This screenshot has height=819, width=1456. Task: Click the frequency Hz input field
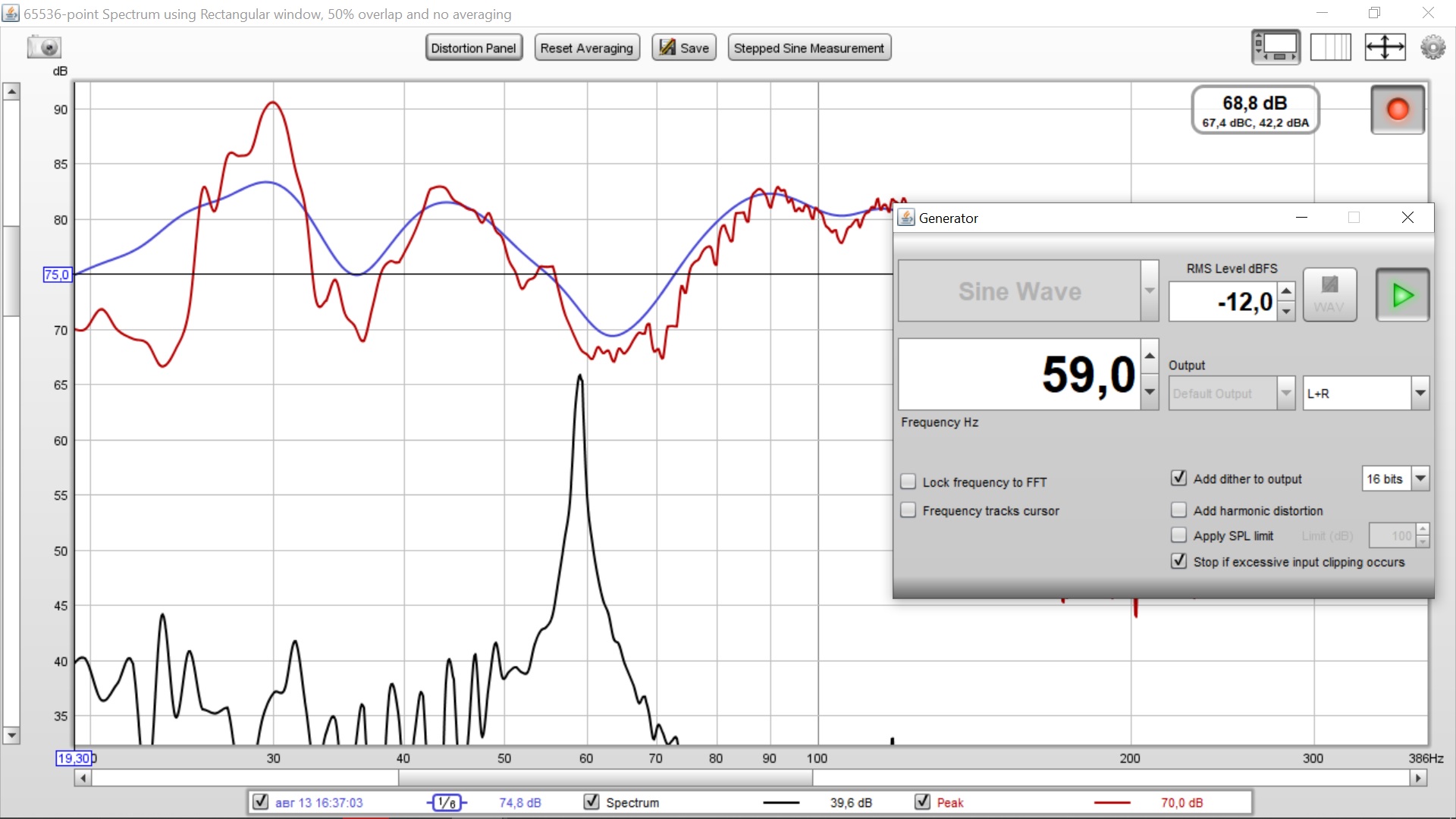[x=1018, y=375]
